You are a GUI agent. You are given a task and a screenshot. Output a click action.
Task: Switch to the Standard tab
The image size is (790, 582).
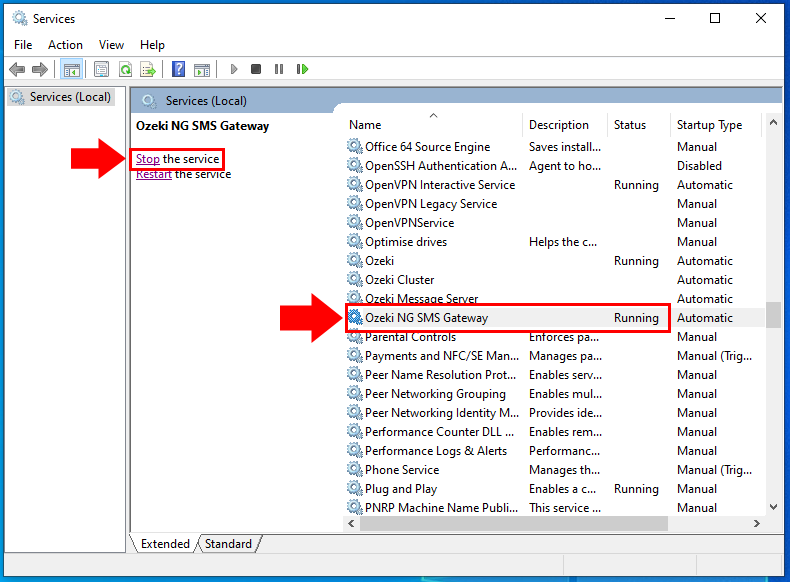[x=229, y=544]
